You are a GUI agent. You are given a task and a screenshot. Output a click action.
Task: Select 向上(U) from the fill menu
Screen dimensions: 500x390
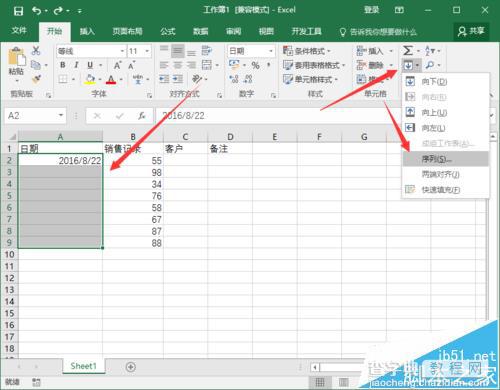pos(445,112)
